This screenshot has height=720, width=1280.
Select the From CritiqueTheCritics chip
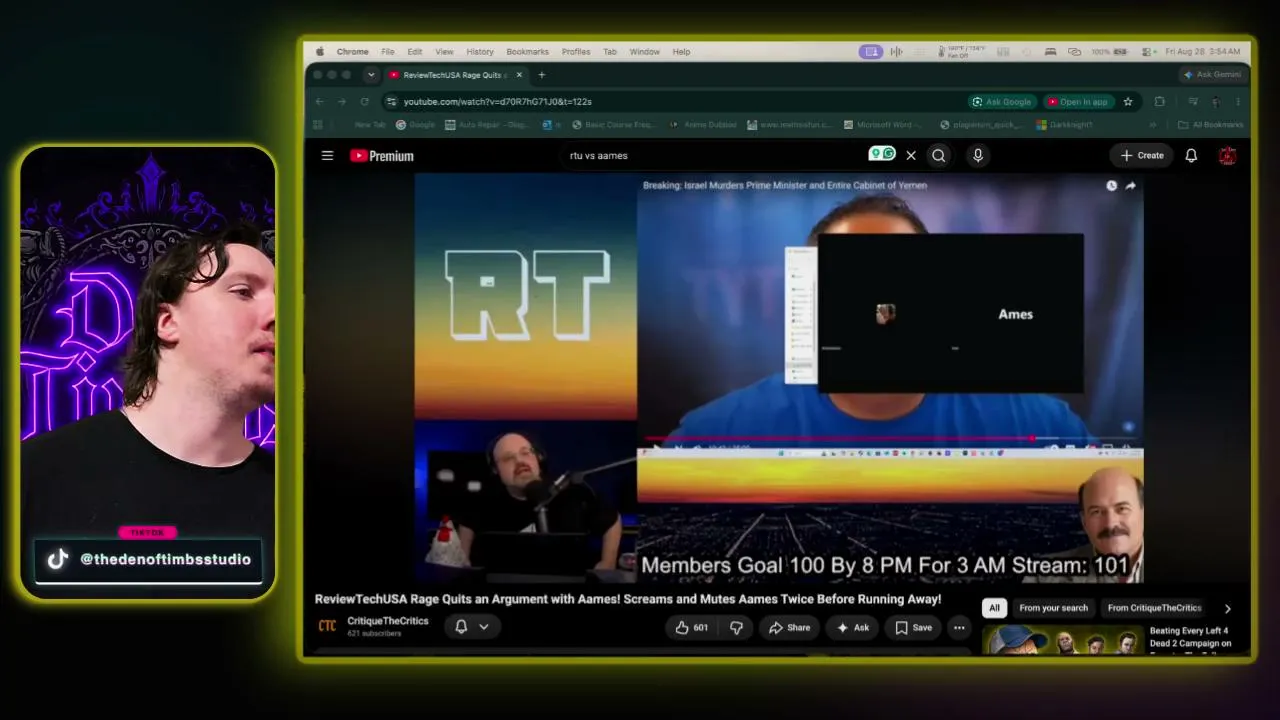(1154, 608)
